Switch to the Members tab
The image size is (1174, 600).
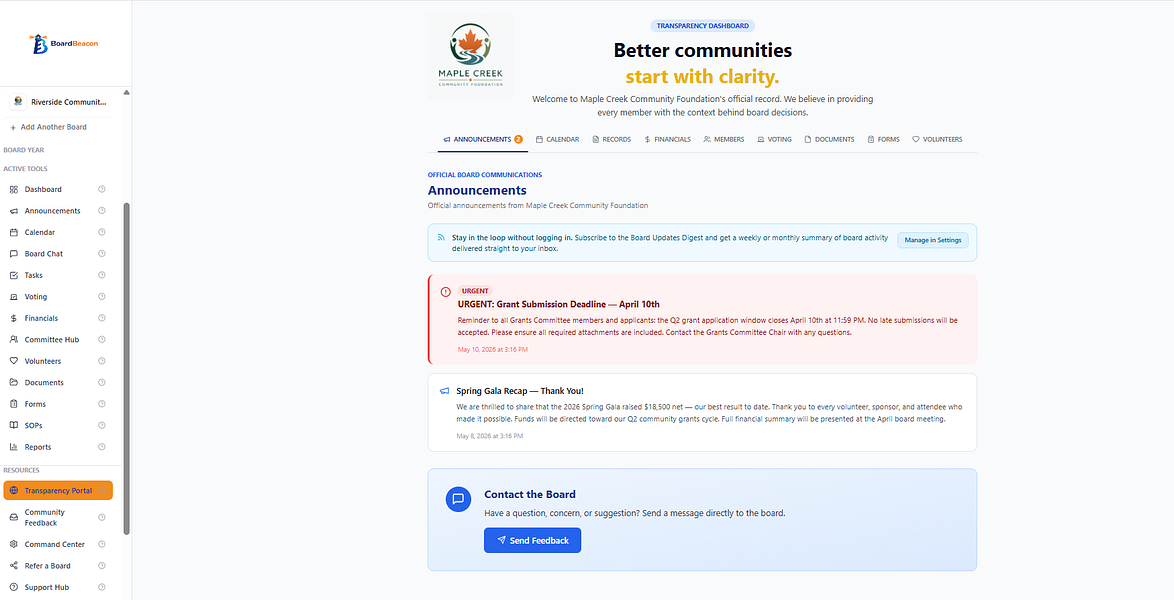(x=724, y=139)
